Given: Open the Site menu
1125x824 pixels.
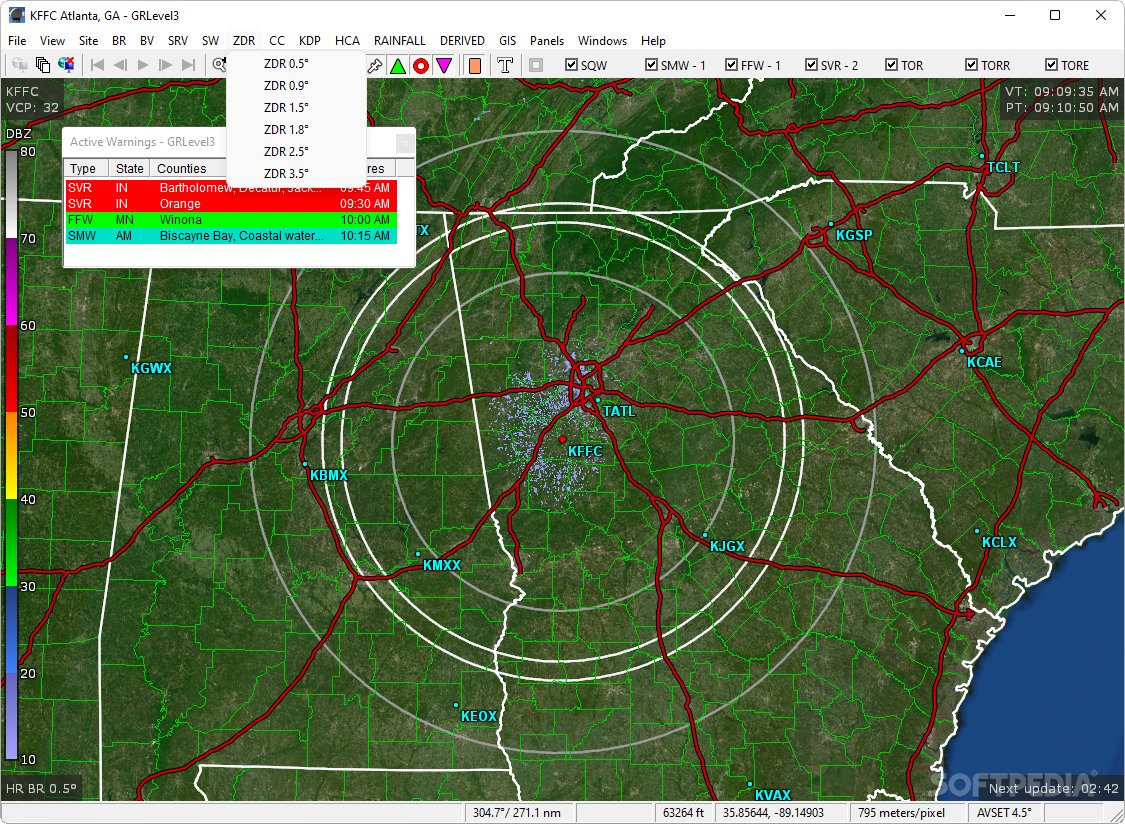Looking at the screenshot, I should tap(88, 41).
